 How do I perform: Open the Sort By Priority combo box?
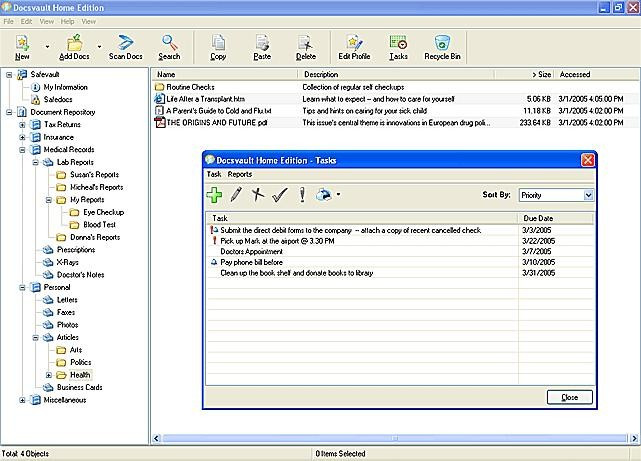click(556, 195)
